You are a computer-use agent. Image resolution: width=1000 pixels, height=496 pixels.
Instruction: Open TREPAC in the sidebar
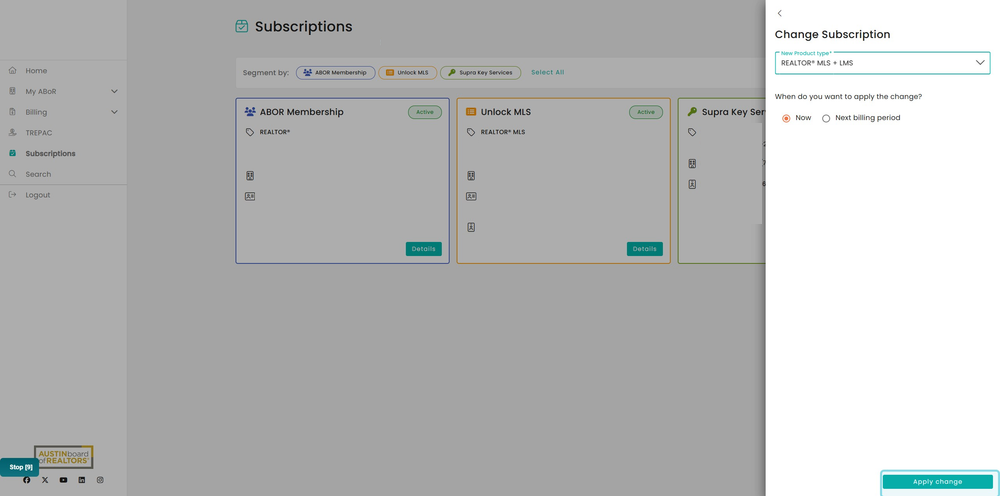coord(39,133)
